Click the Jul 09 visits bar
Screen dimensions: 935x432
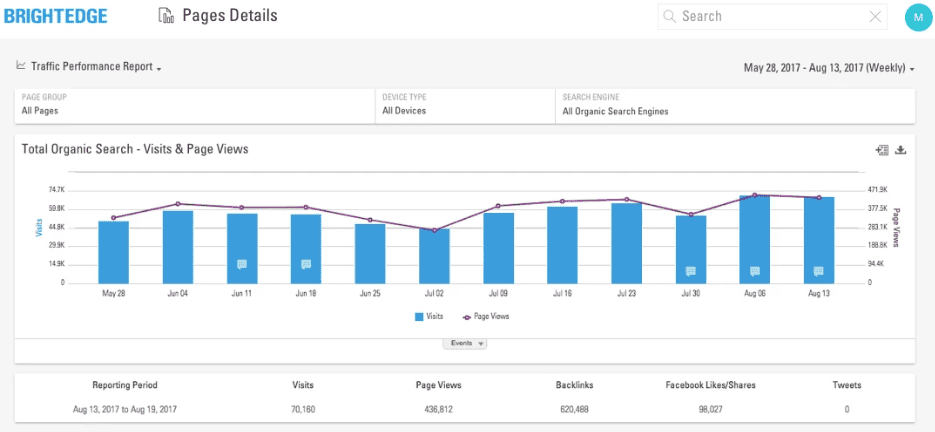tap(499, 248)
